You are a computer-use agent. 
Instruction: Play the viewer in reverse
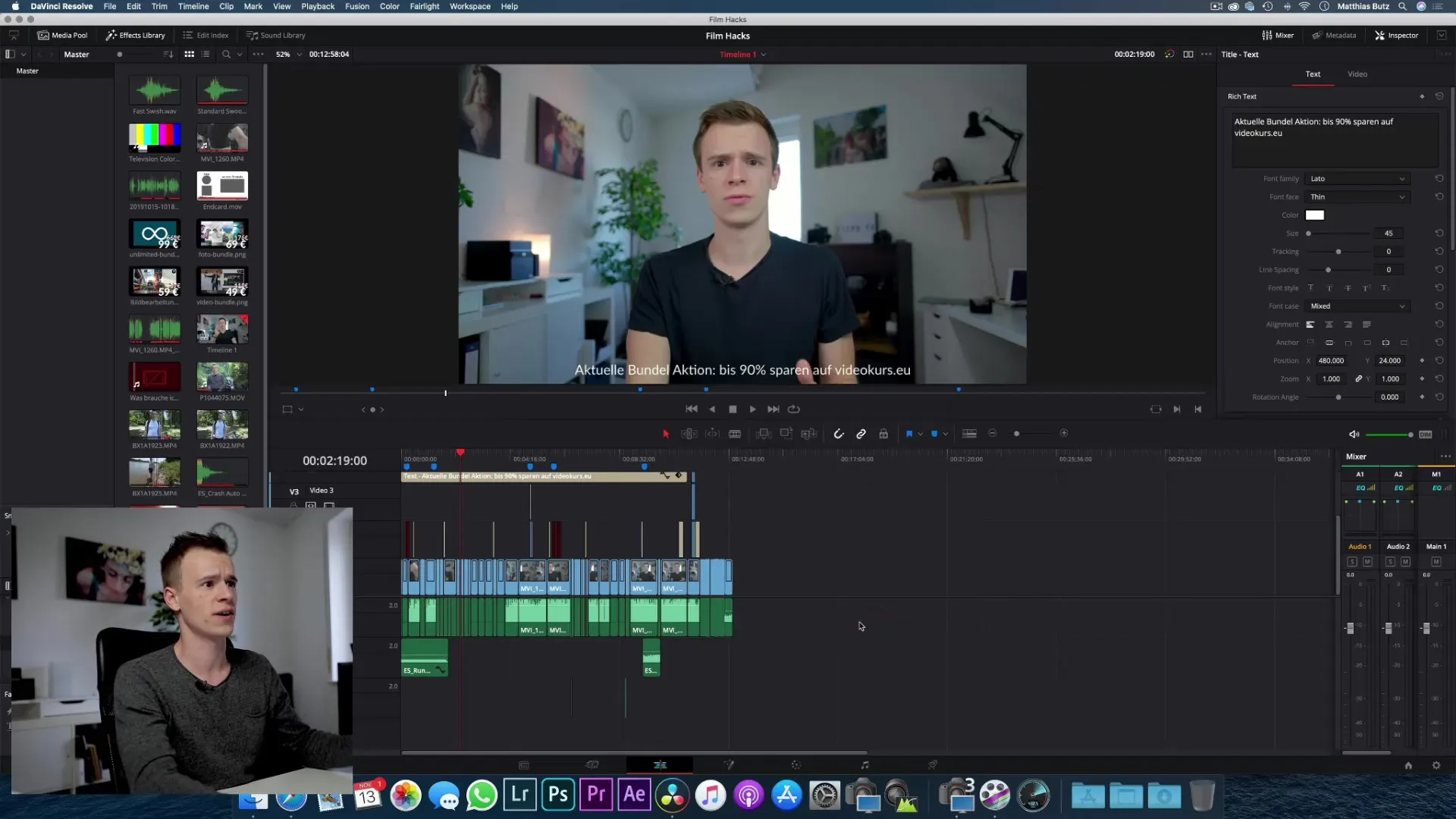point(712,409)
